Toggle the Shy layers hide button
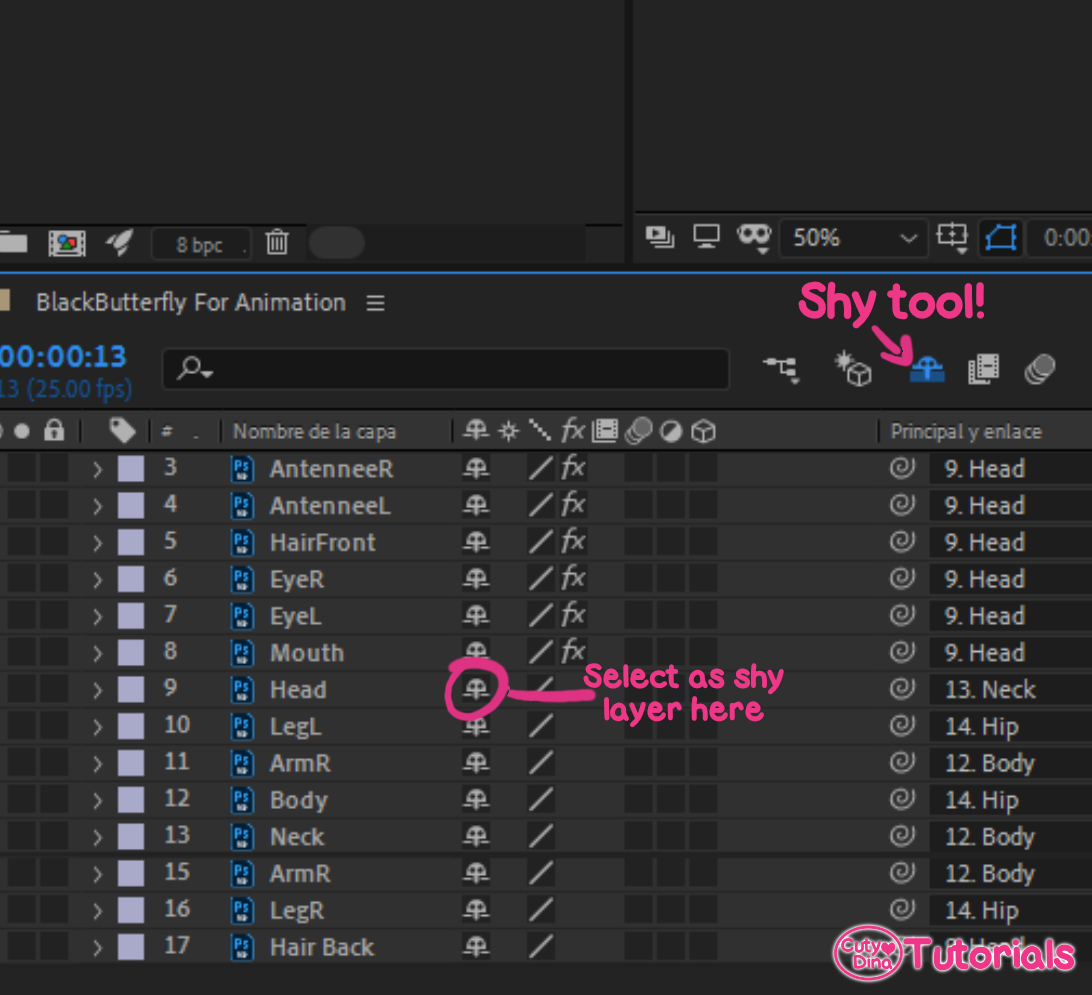 (927, 370)
